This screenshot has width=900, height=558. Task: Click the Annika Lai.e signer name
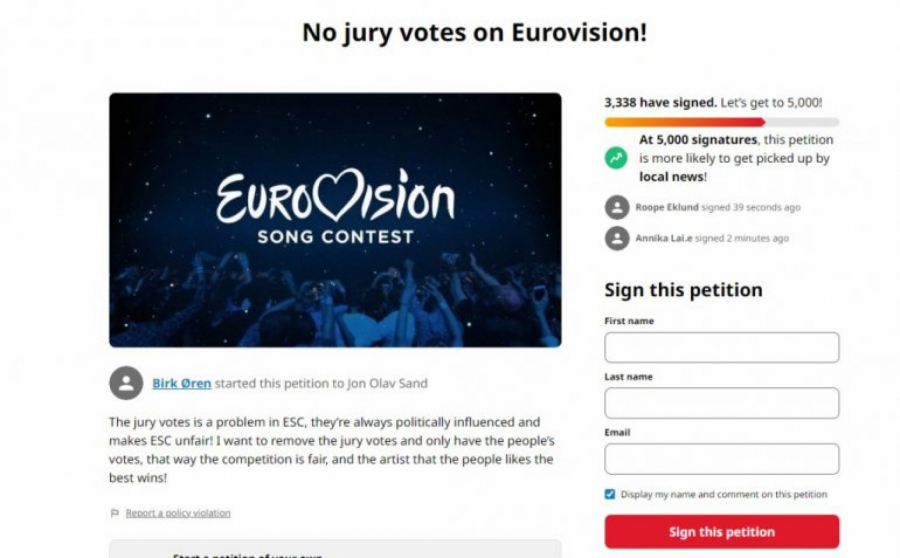663,239
